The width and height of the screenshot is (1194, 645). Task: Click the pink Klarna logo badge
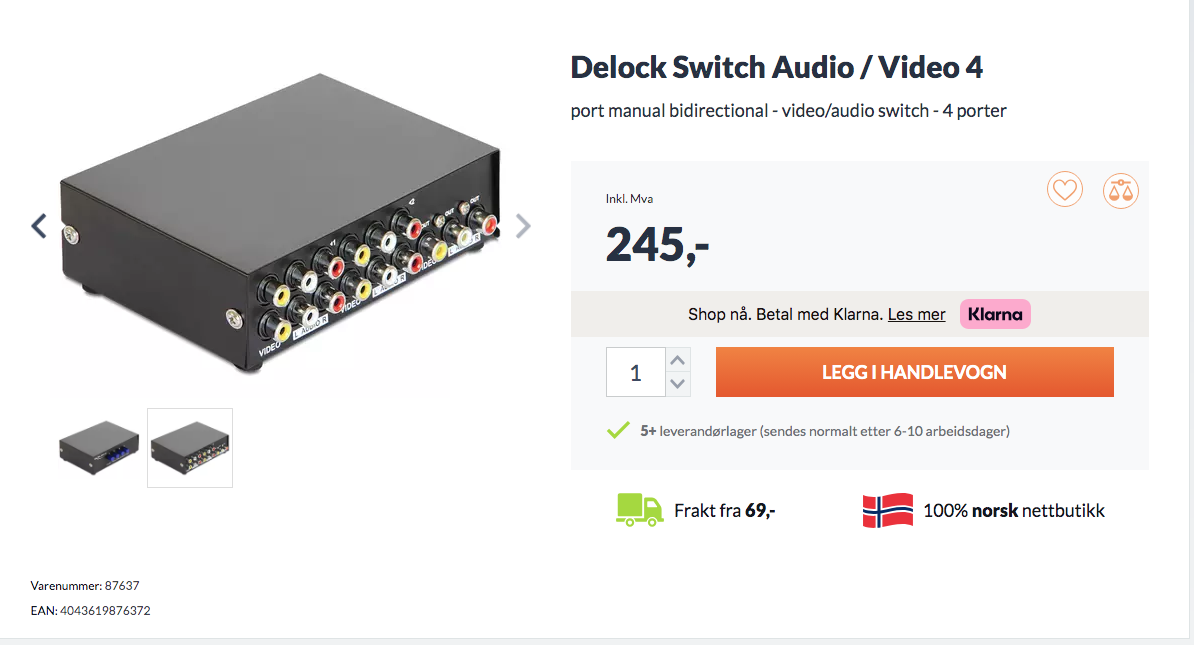pos(995,314)
